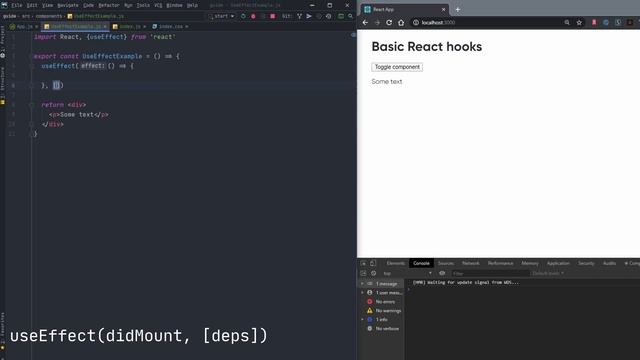Open the 'start' run configuration dropdown
The width and height of the screenshot is (640, 360).
pyautogui.click(x=222, y=16)
